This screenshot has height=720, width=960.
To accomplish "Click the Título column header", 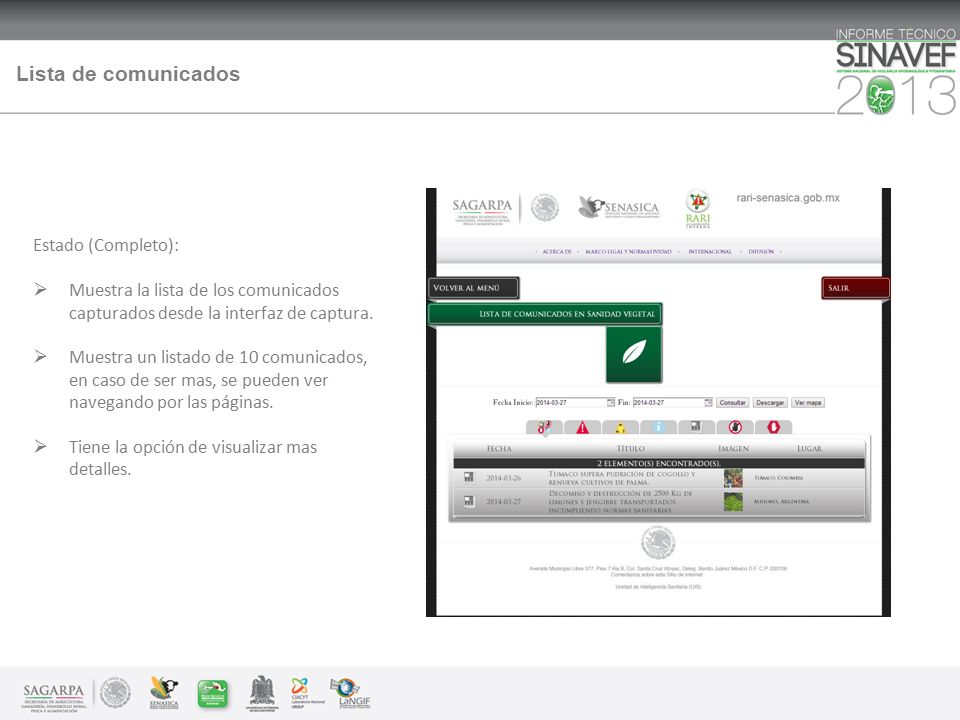I will coord(630,449).
